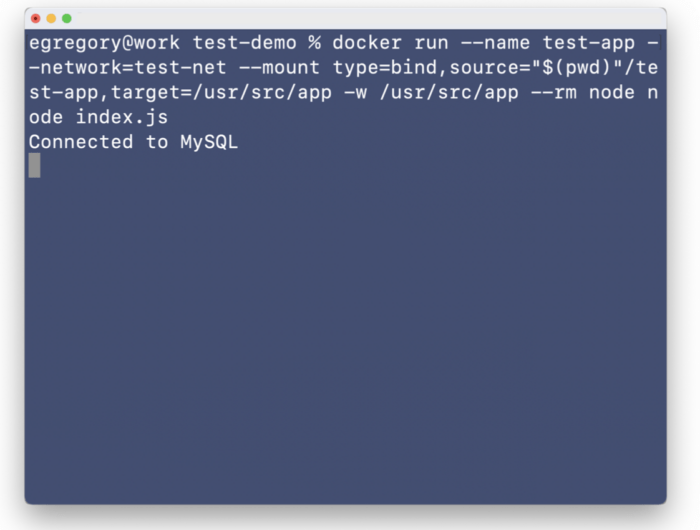
Task: Click the % prompt symbol
Action: [x=315, y=43]
